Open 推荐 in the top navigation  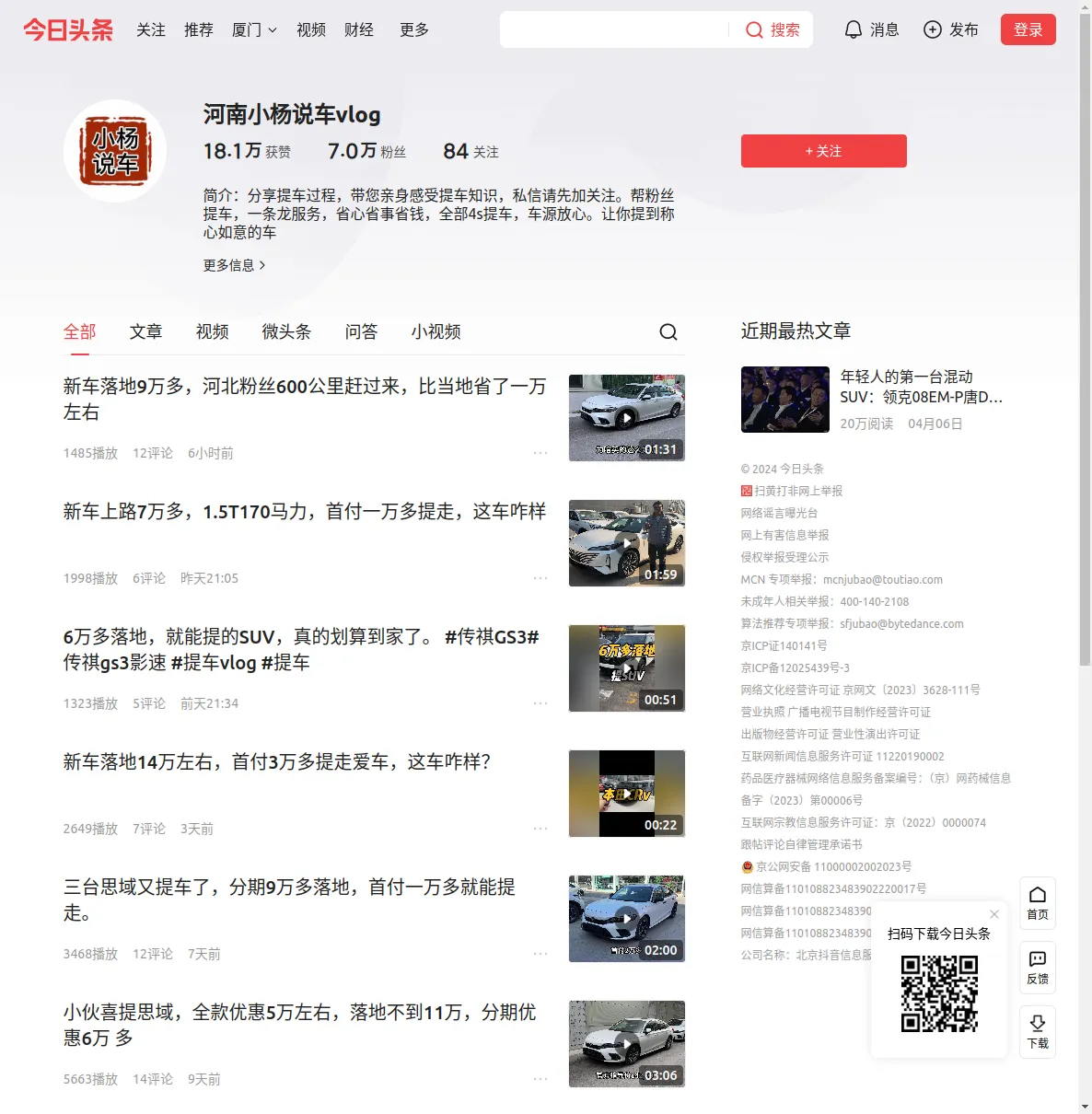click(199, 29)
